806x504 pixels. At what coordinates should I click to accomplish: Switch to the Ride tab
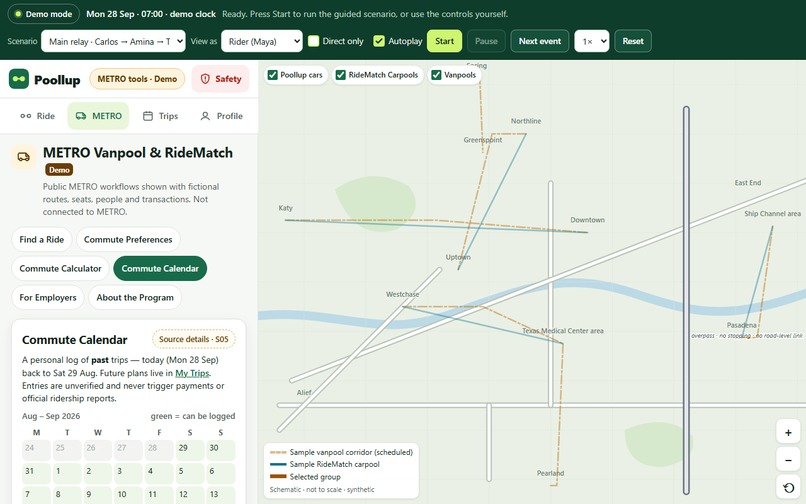pos(38,116)
